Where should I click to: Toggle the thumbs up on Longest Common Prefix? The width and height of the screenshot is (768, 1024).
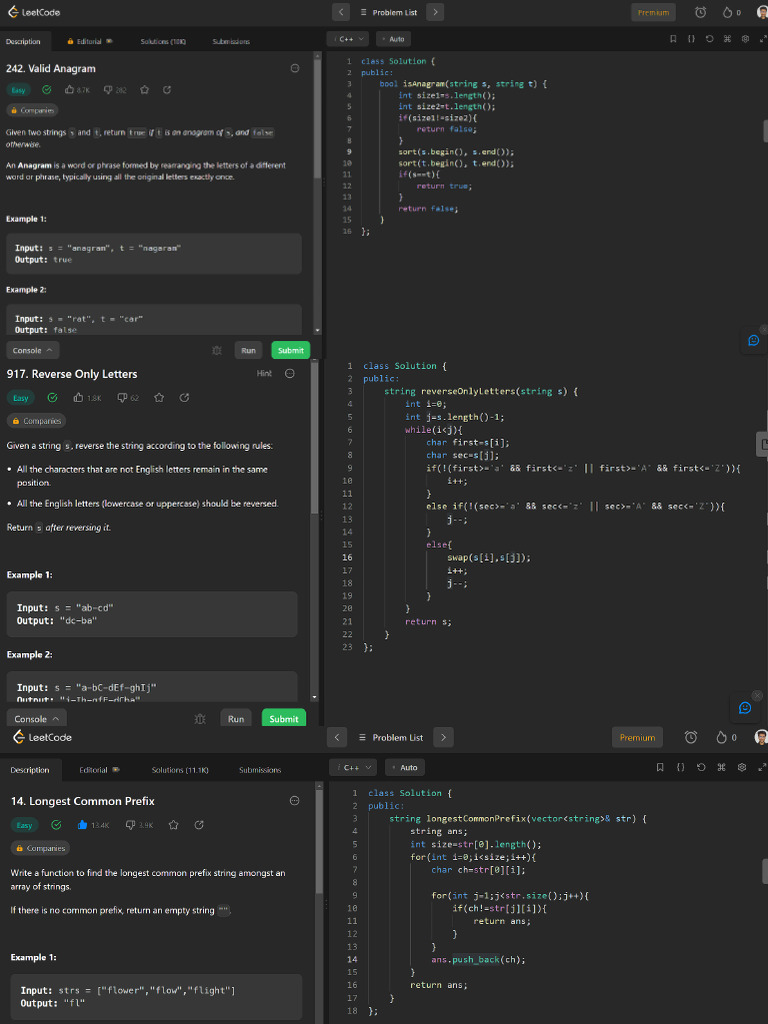pyautogui.click(x=82, y=825)
